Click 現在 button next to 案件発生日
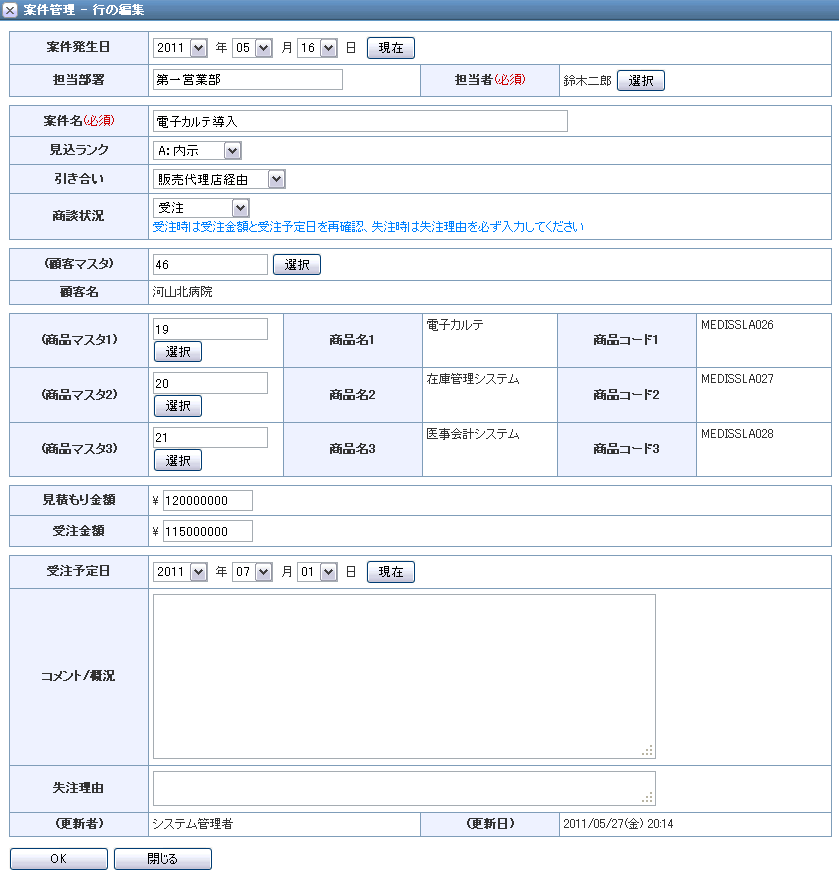 (390, 48)
